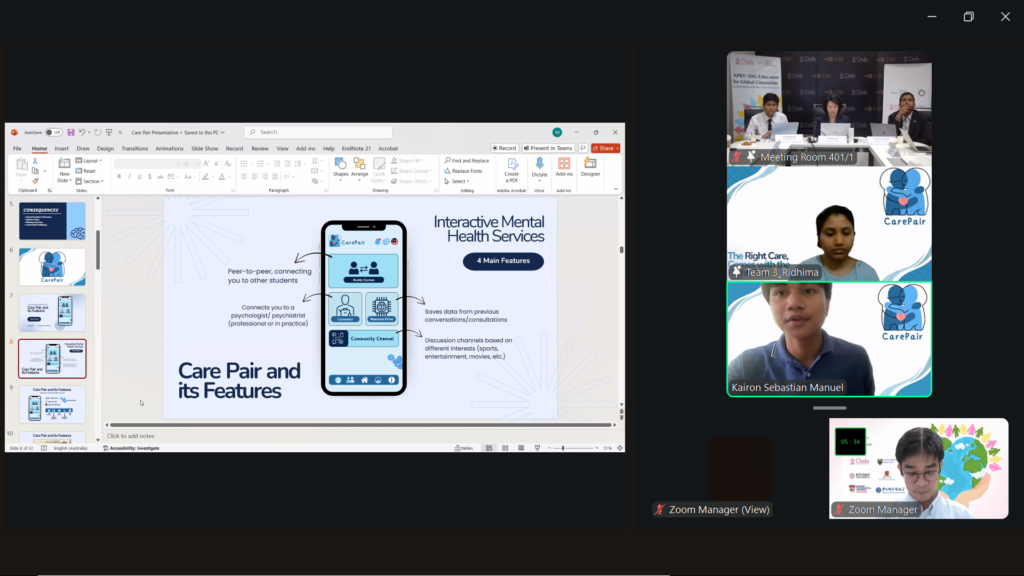Viewport: 1024px width, 576px height.
Task: Click Kairon Sebastian Manuel video tile
Action: pyautogui.click(x=829, y=340)
